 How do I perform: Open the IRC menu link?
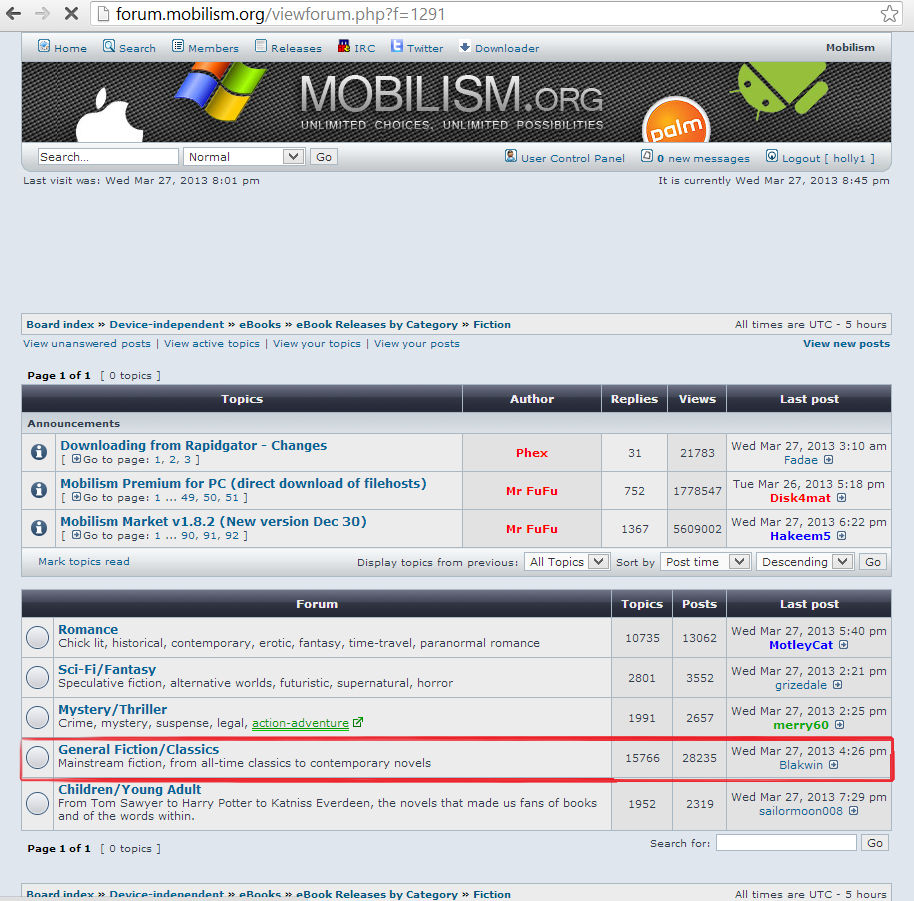365,48
